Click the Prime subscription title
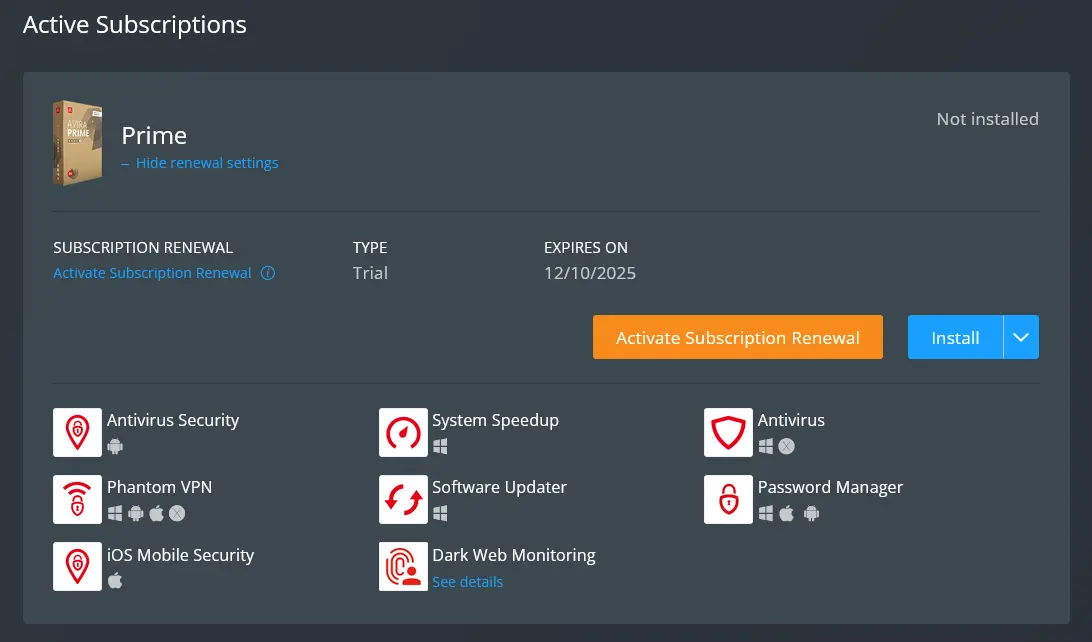This screenshot has height=642, width=1092. (x=154, y=135)
